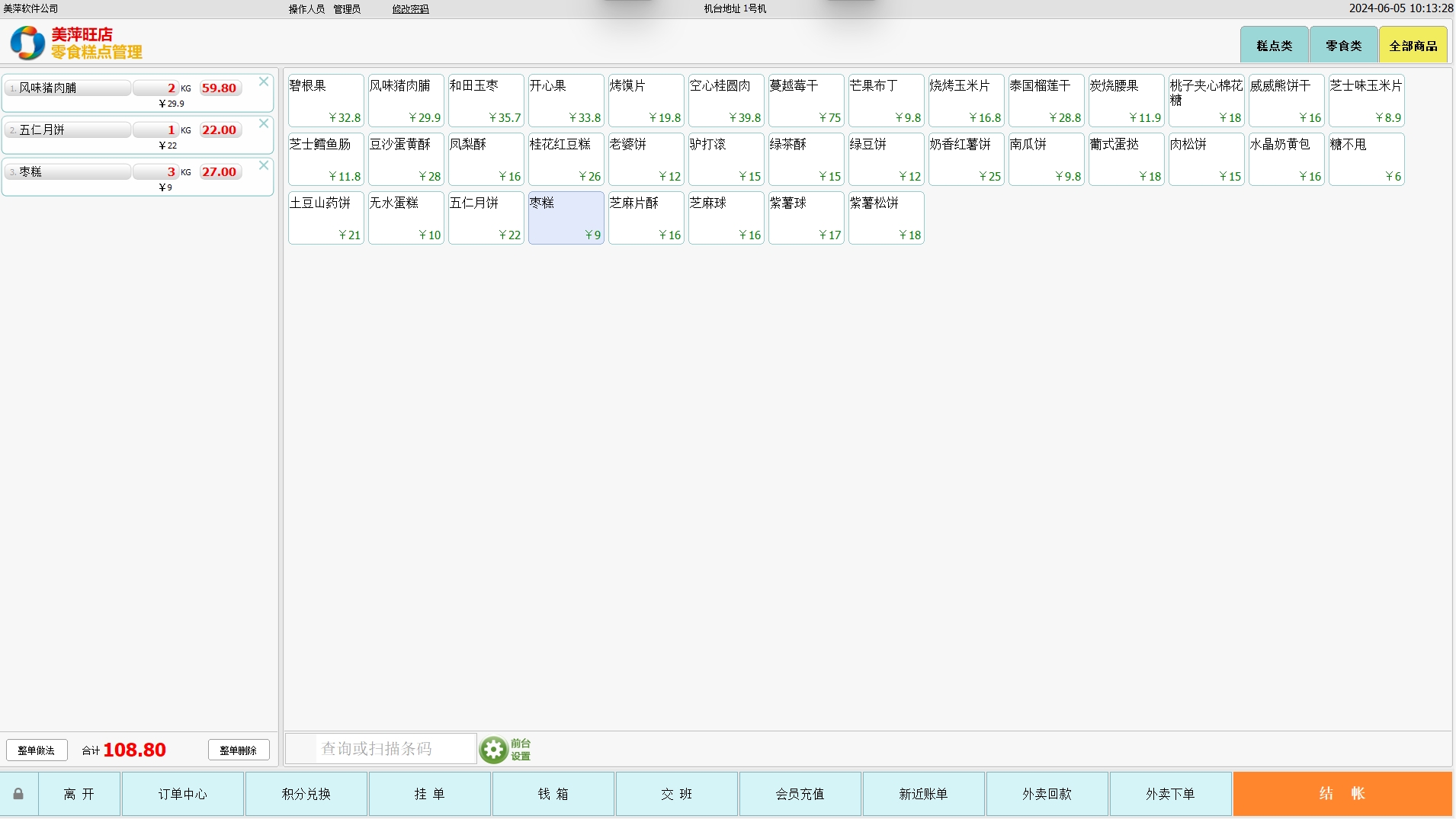Open the 订单中心 order center
Viewport: 1456px width, 819px height.
183,794
